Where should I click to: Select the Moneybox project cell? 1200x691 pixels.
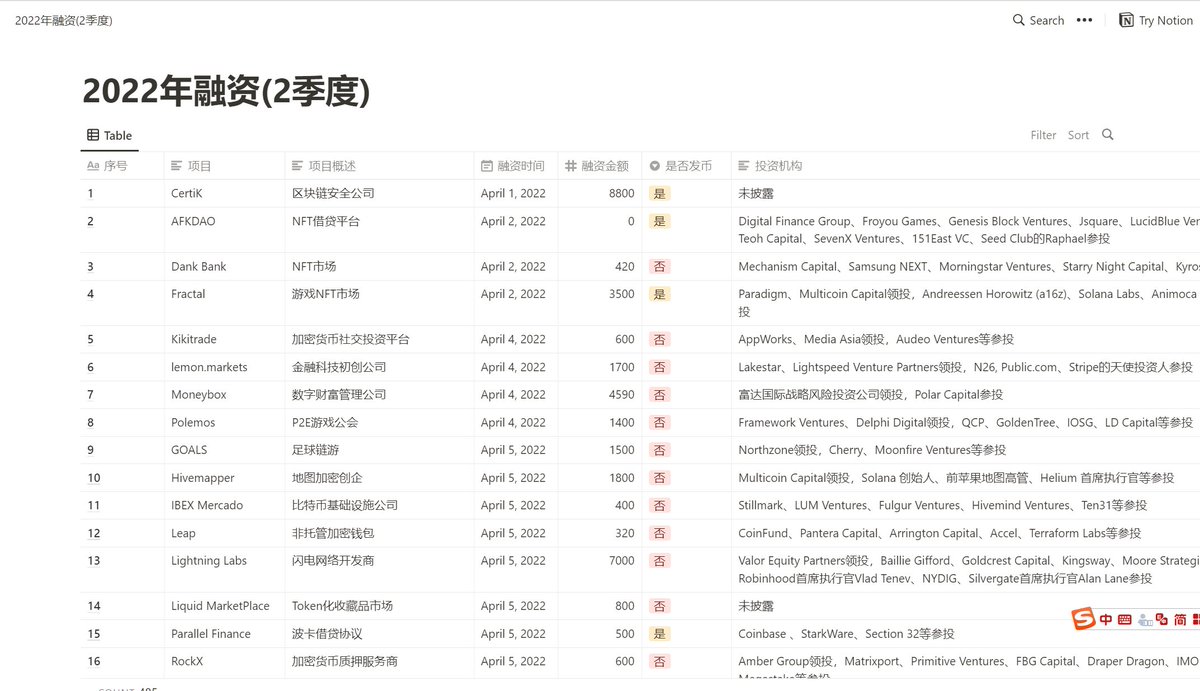click(x=224, y=394)
